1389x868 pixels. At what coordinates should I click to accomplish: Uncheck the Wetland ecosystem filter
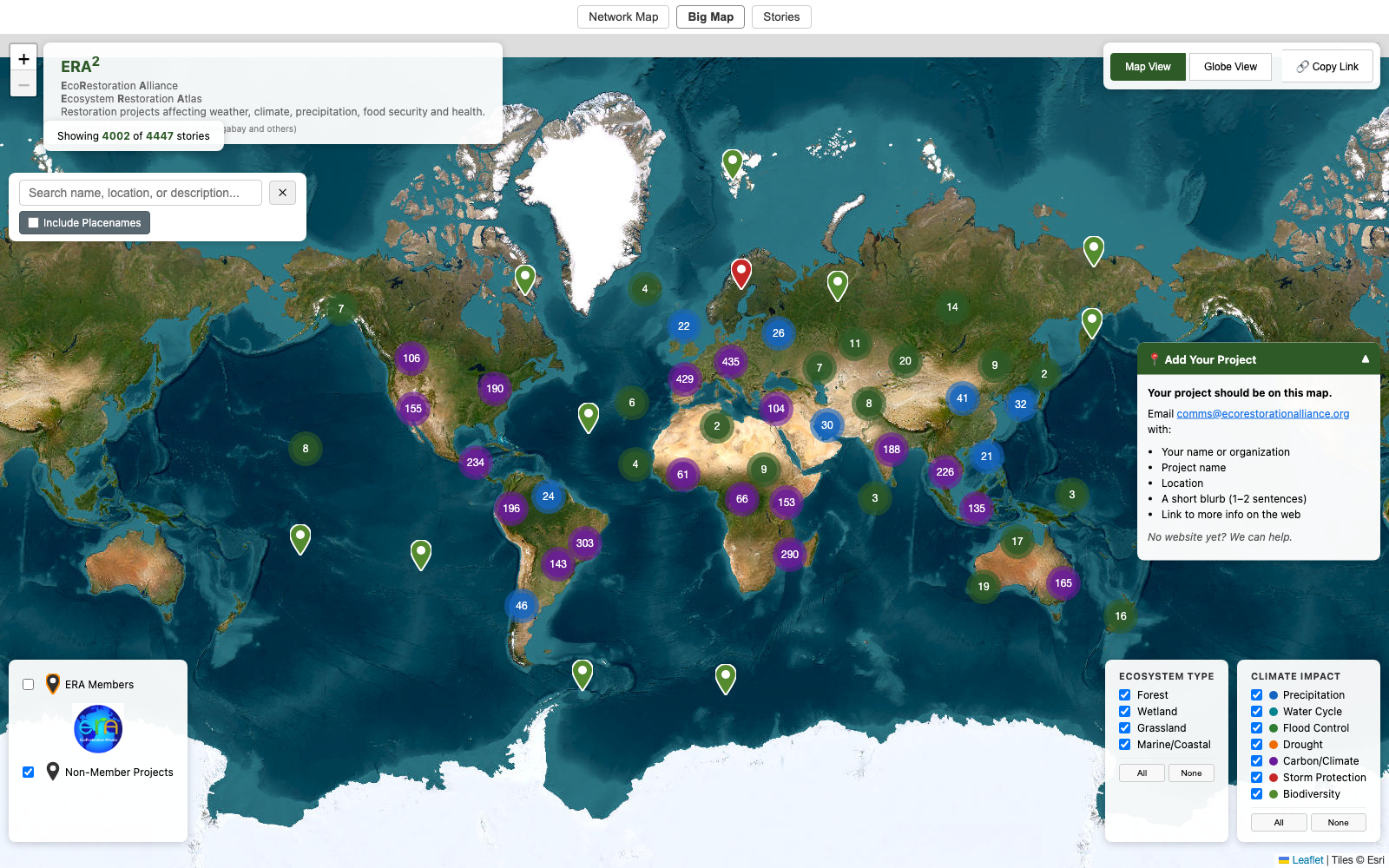(1124, 712)
